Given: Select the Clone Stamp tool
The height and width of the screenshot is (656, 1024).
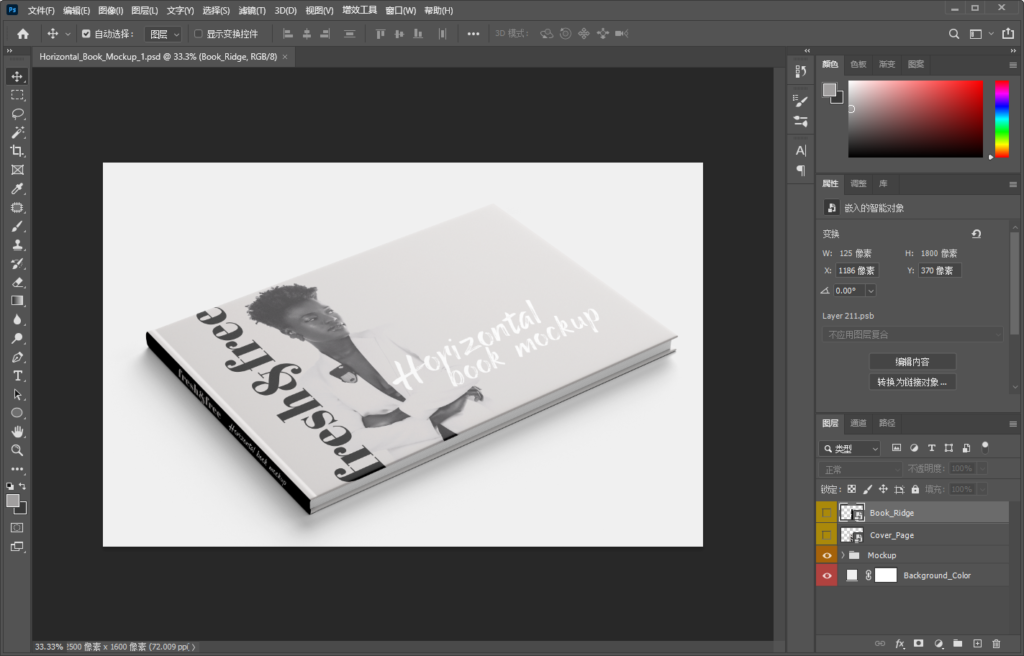Looking at the screenshot, I should 17,245.
